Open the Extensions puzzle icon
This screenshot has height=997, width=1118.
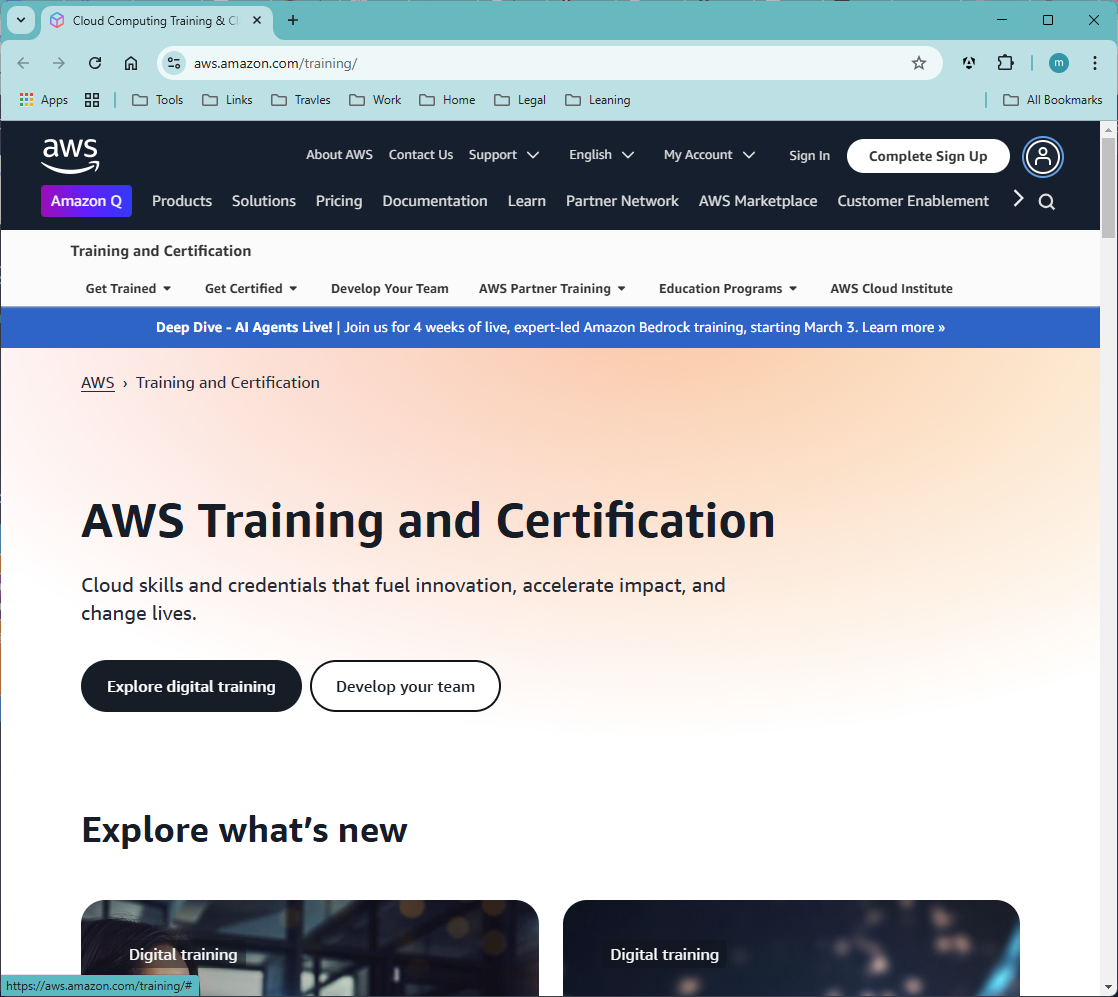click(1005, 63)
